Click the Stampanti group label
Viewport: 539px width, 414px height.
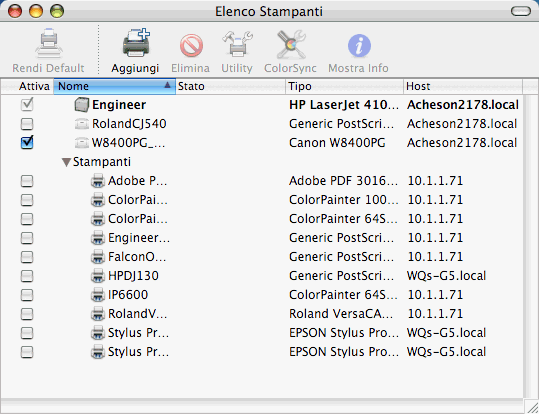102,162
